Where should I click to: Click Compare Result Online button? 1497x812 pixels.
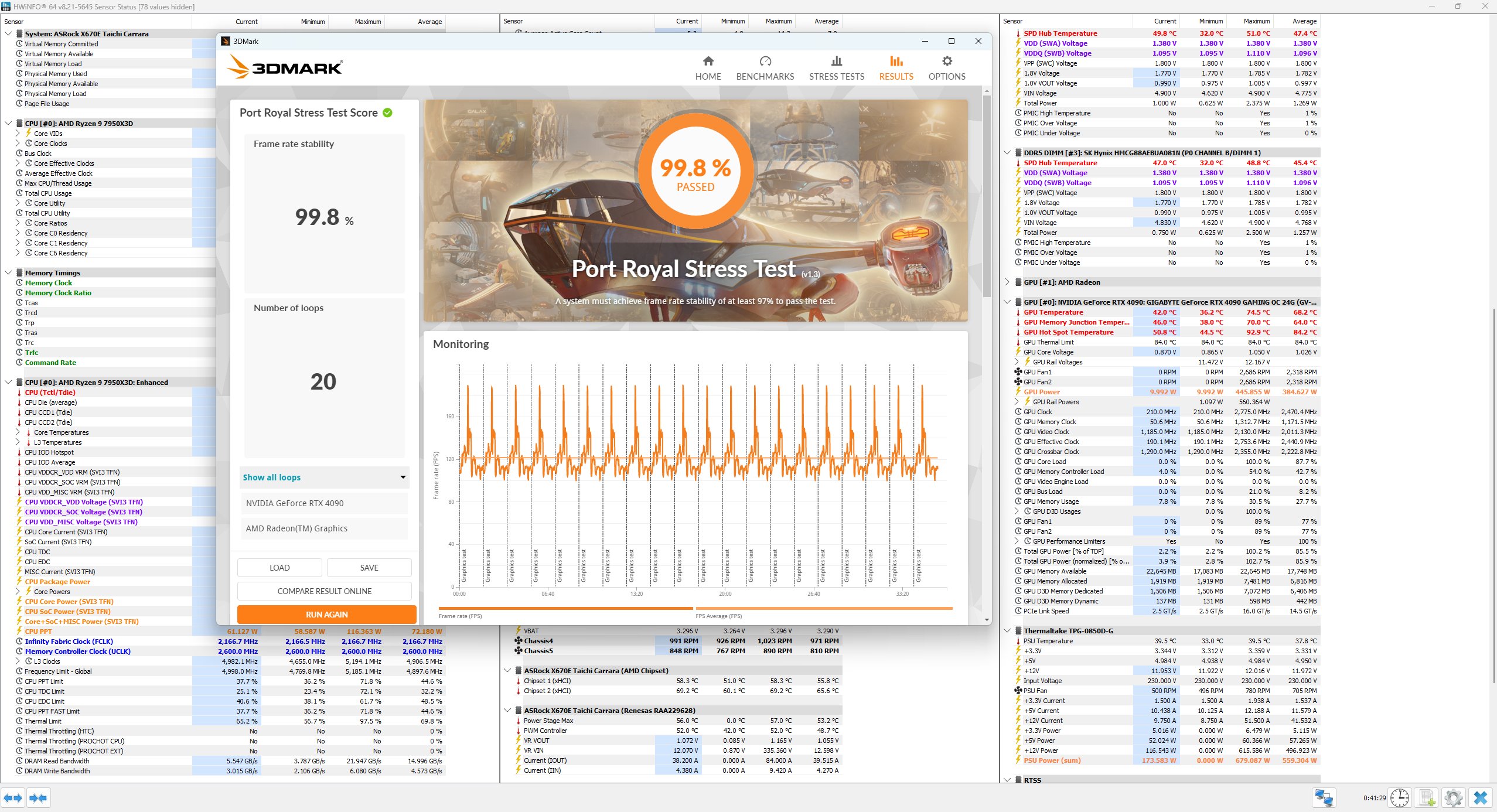tap(324, 591)
